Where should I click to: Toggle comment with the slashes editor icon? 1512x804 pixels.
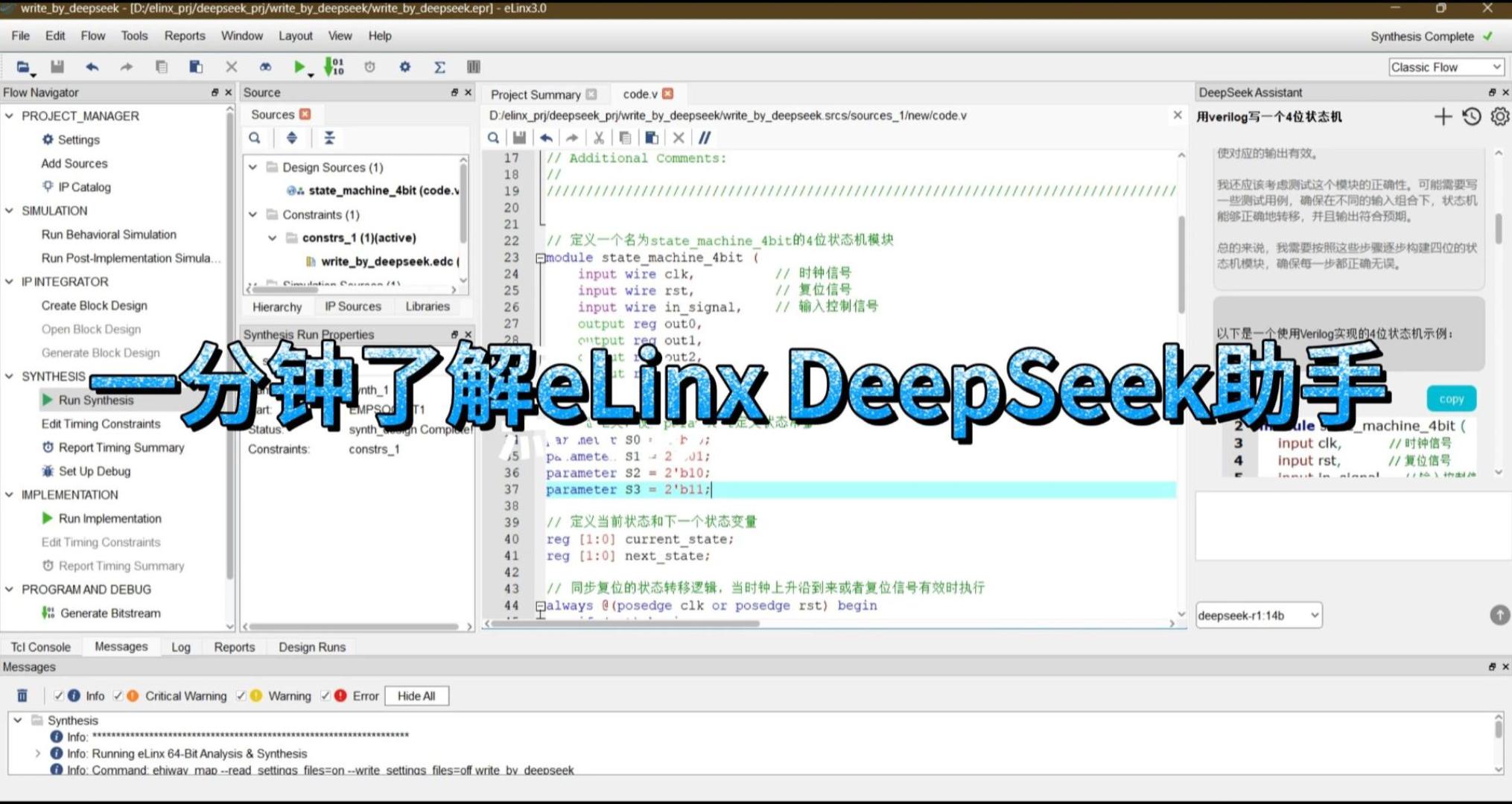[x=705, y=138]
